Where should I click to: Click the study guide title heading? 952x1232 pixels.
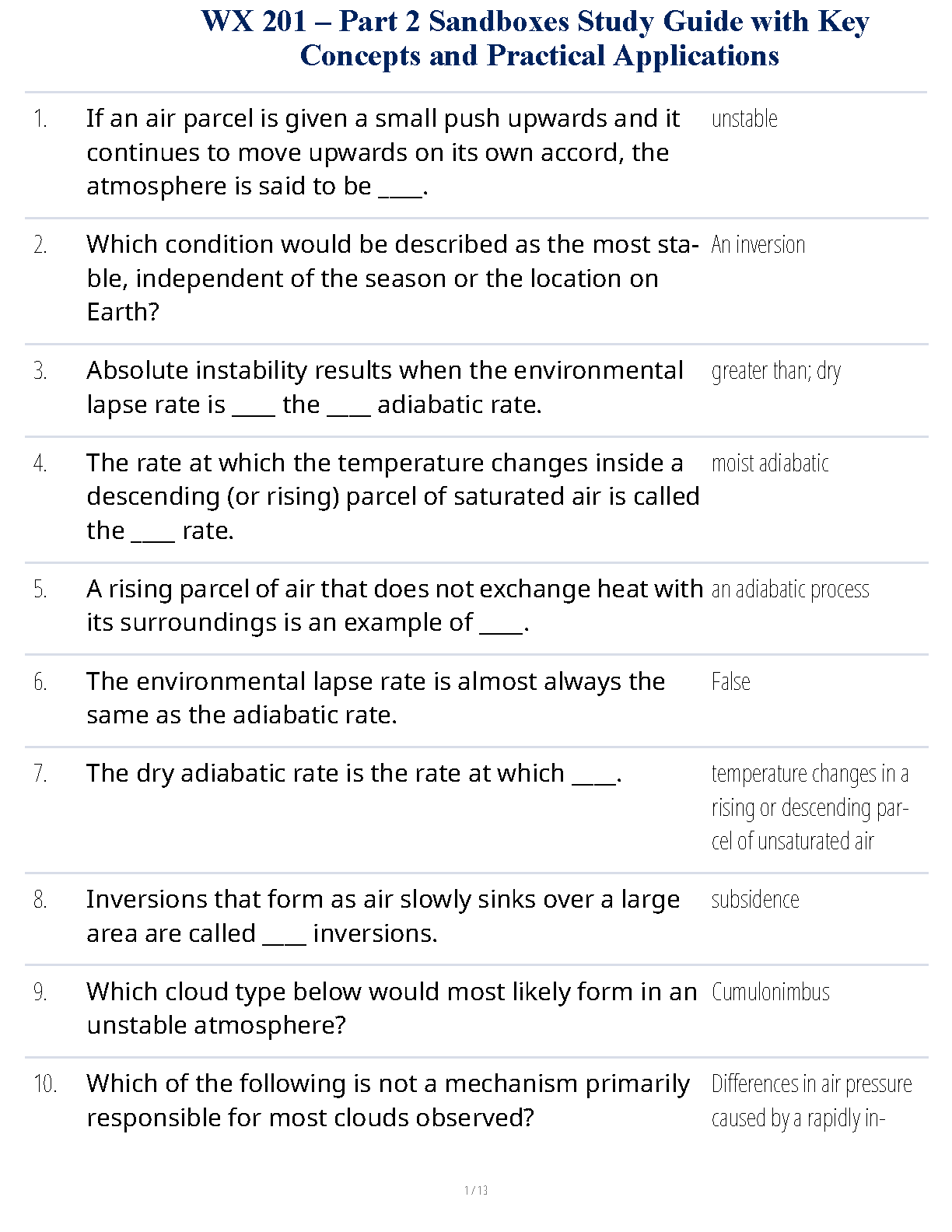click(x=535, y=38)
